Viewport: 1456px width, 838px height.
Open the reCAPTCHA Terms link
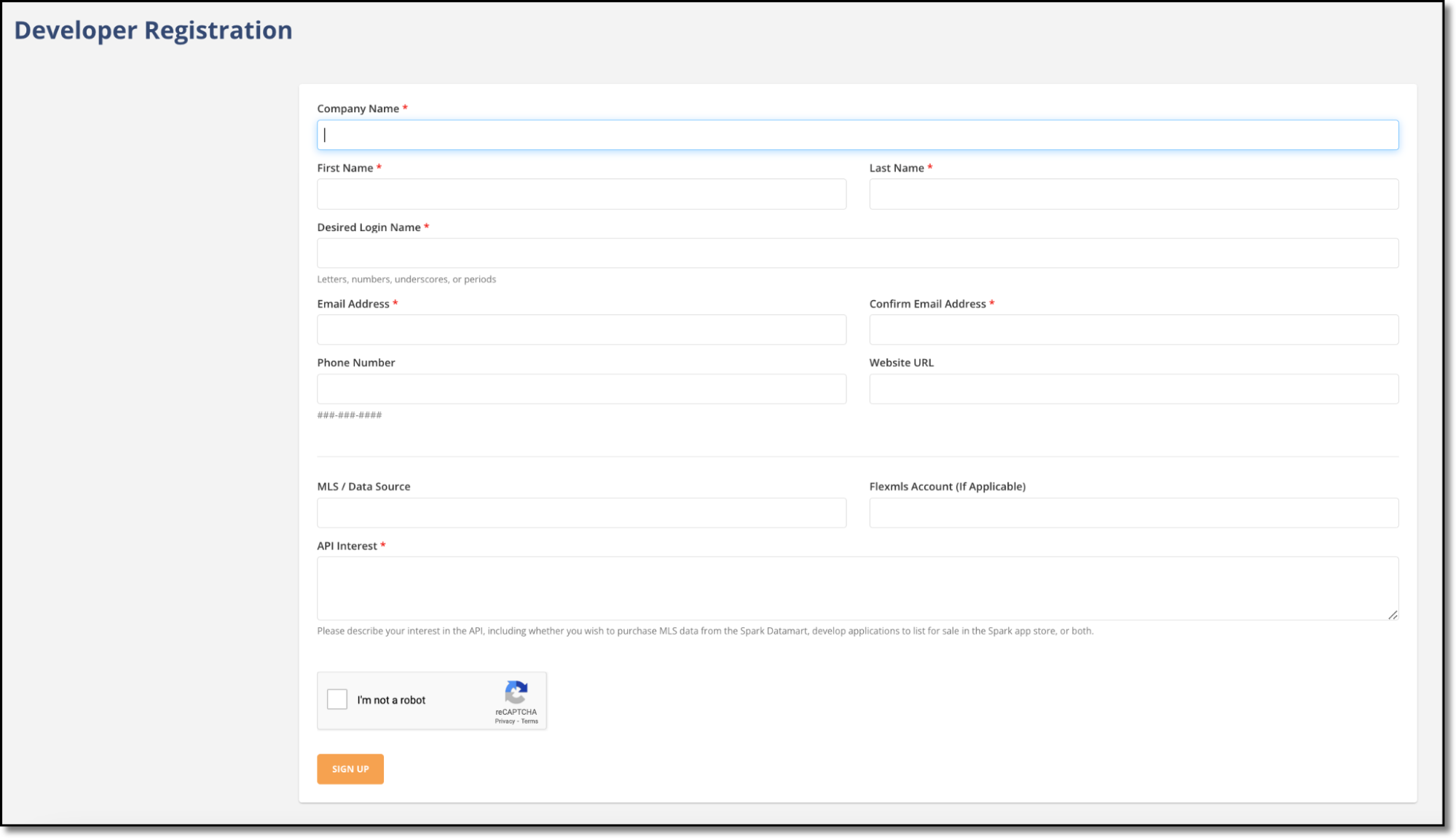pyautogui.click(x=530, y=721)
